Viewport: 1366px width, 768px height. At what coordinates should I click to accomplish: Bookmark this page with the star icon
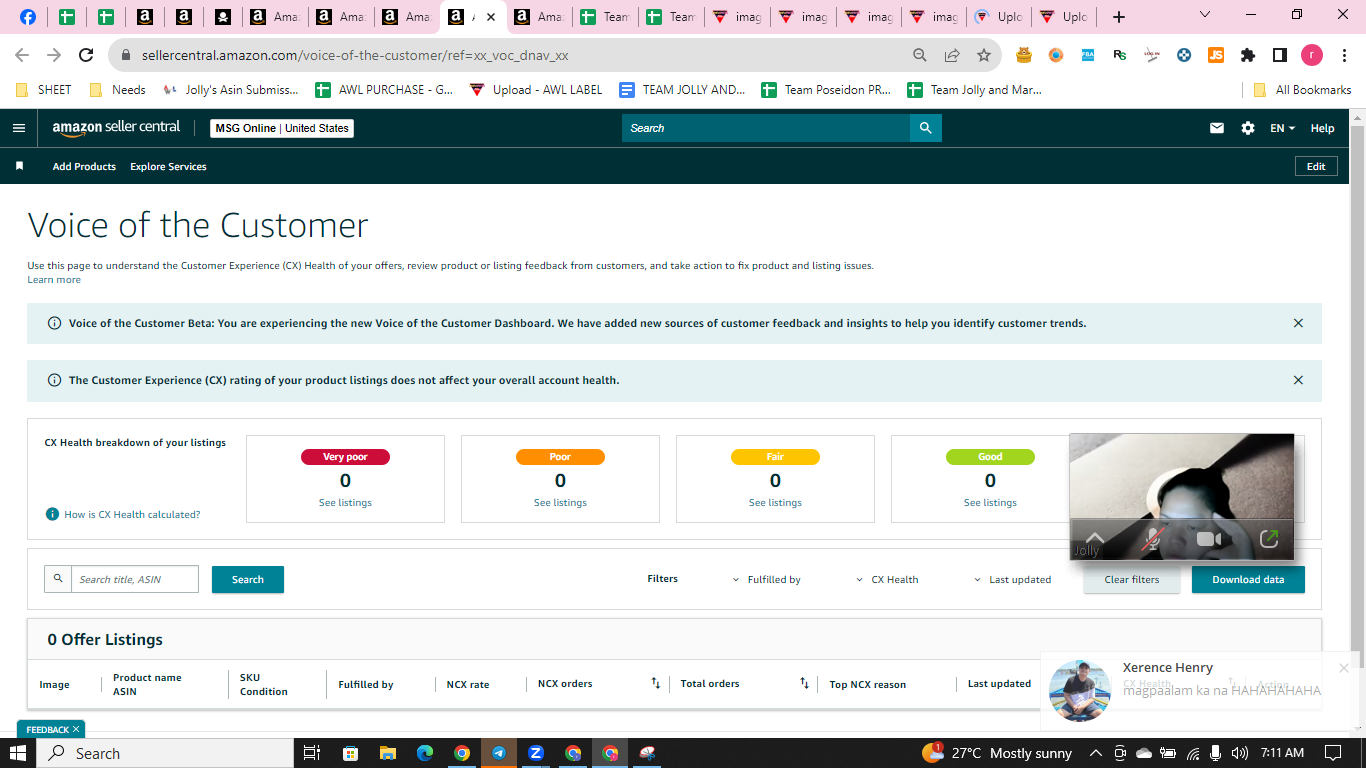click(x=984, y=56)
